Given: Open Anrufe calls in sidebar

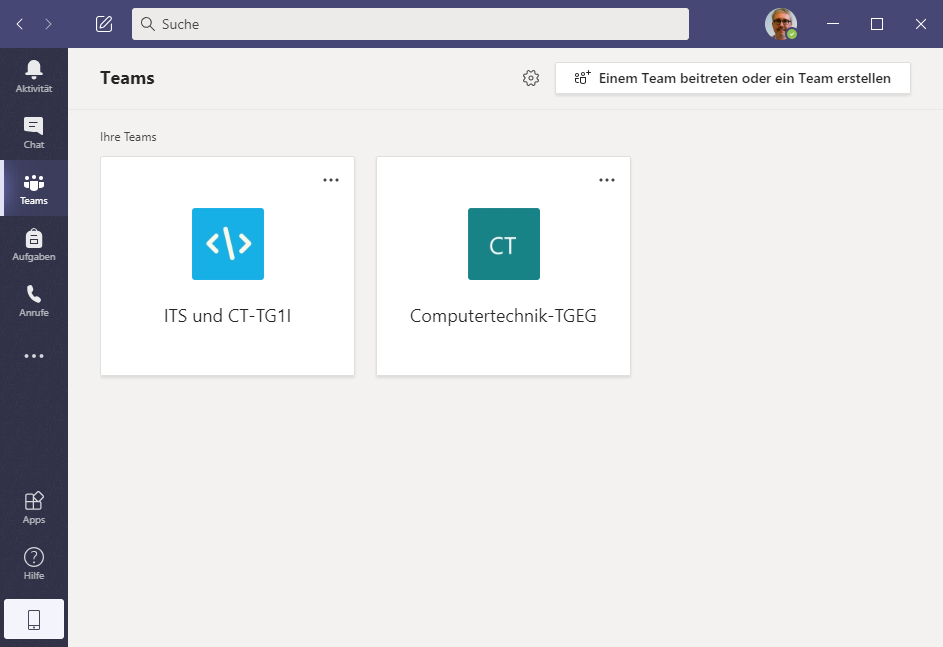Looking at the screenshot, I should point(34,300).
